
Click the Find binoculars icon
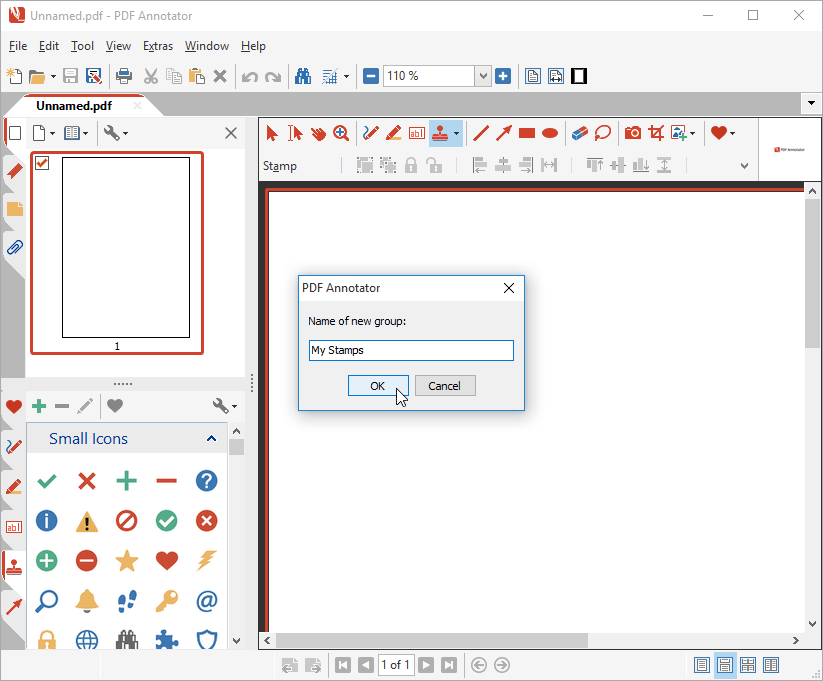click(x=301, y=76)
